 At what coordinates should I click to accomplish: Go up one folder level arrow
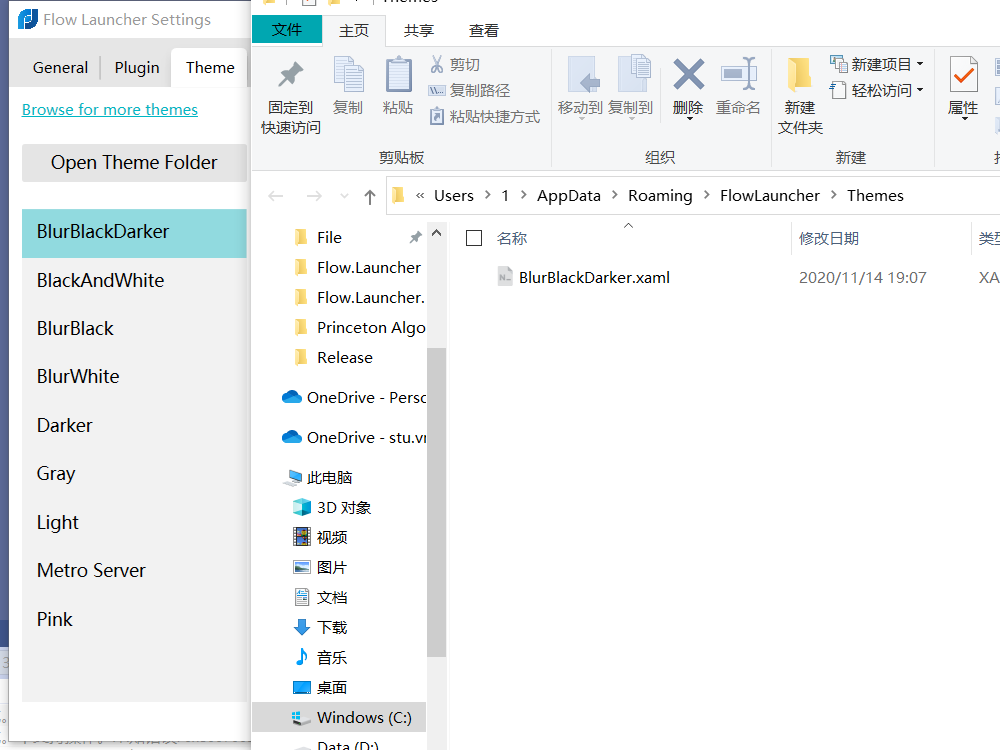pos(370,196)
